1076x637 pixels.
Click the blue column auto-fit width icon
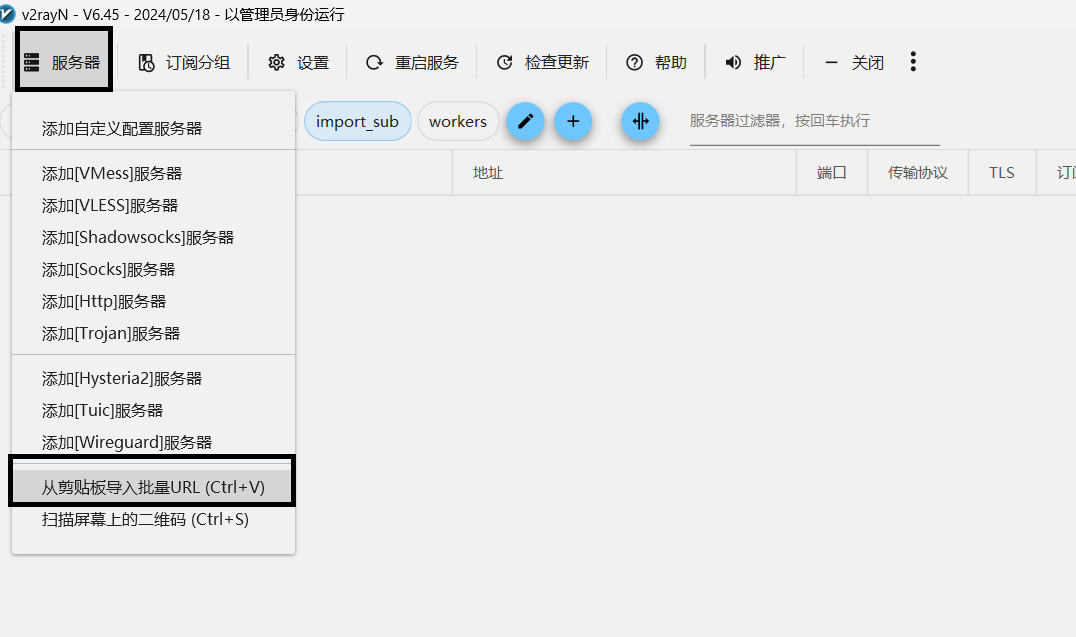pyautogui.click(x=640, y=122)
